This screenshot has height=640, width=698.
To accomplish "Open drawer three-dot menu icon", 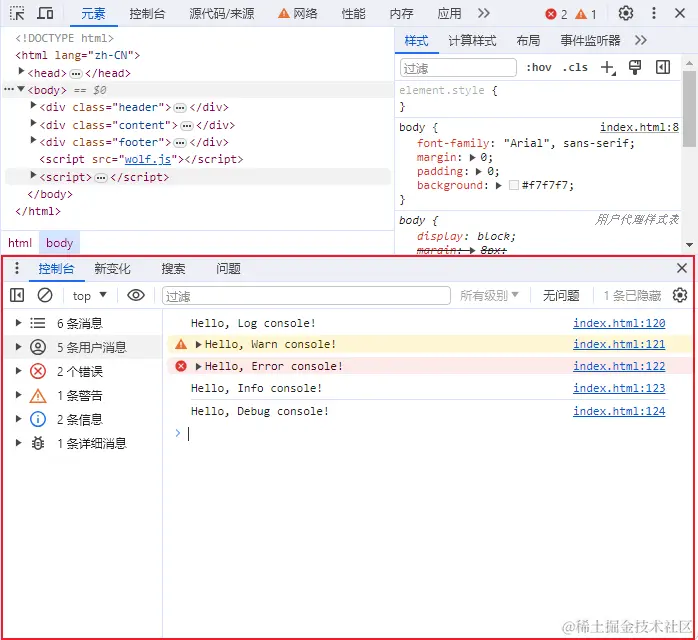I will pos(16,268).
